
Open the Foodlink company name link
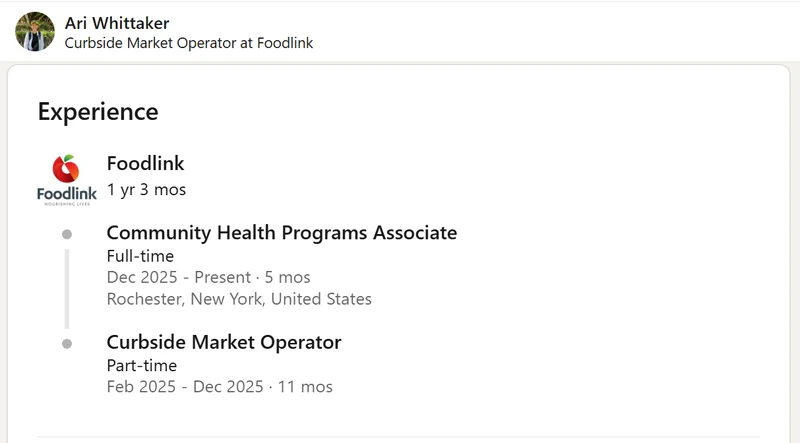coord(145,163)
